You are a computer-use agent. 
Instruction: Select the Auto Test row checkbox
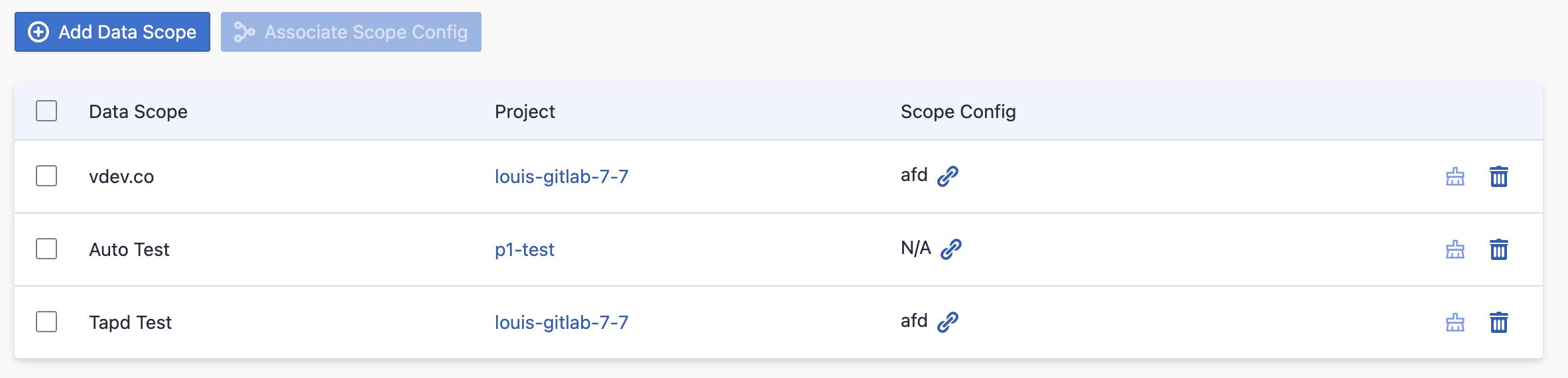46,249
